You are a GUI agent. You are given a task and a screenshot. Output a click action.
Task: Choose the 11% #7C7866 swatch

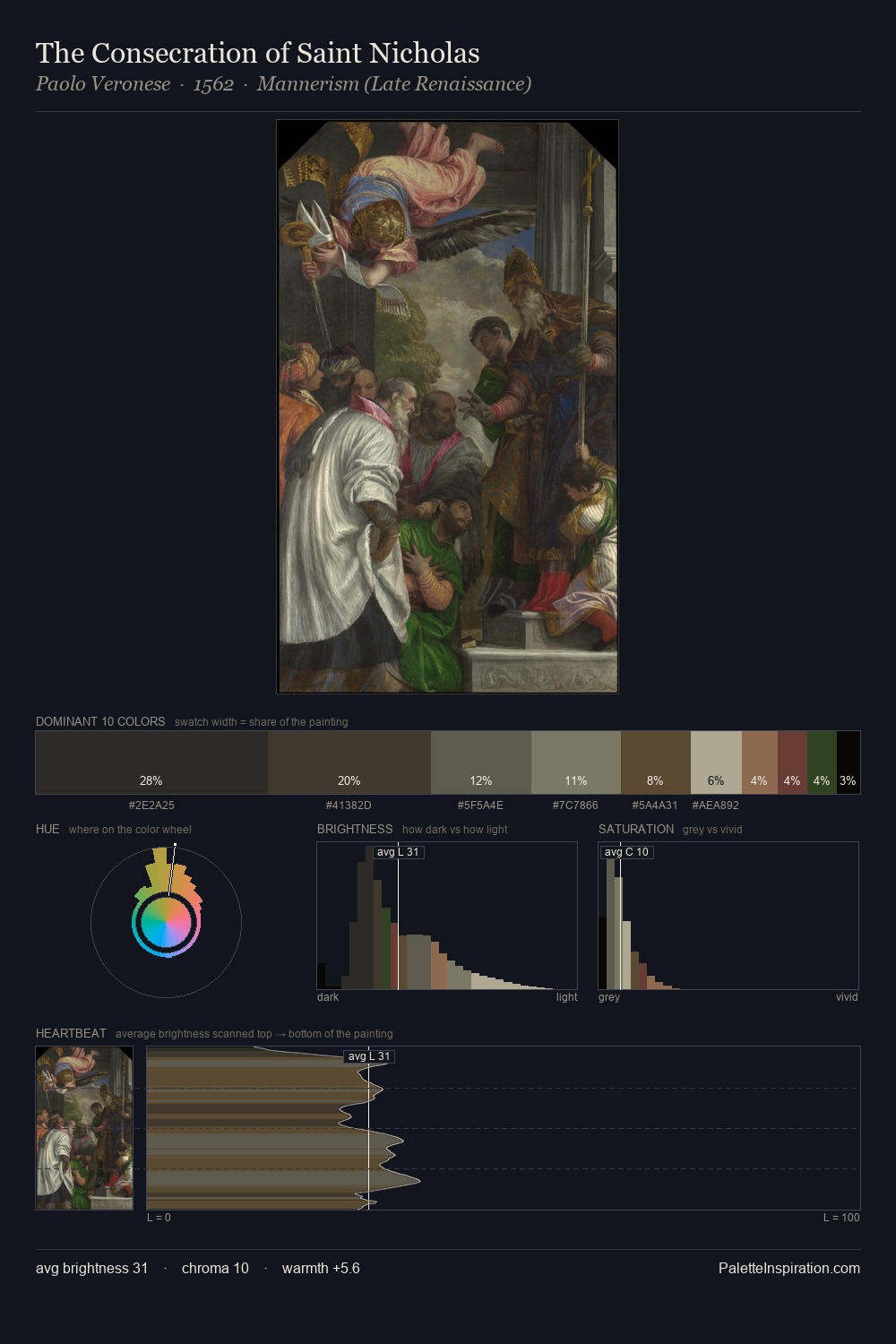tap(576, 762)
